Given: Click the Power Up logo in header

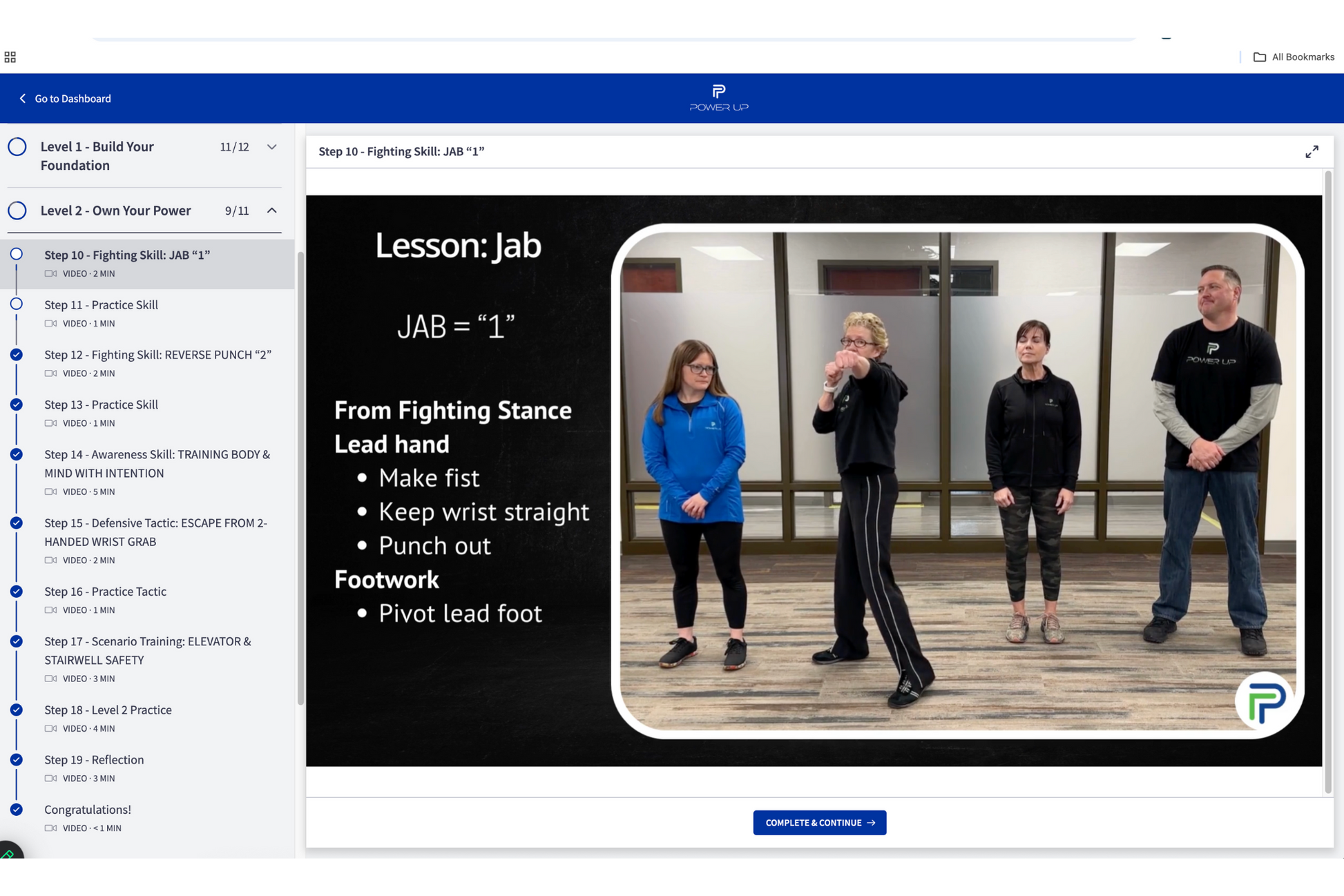Looking at the screenshot, I should [718, 98].
